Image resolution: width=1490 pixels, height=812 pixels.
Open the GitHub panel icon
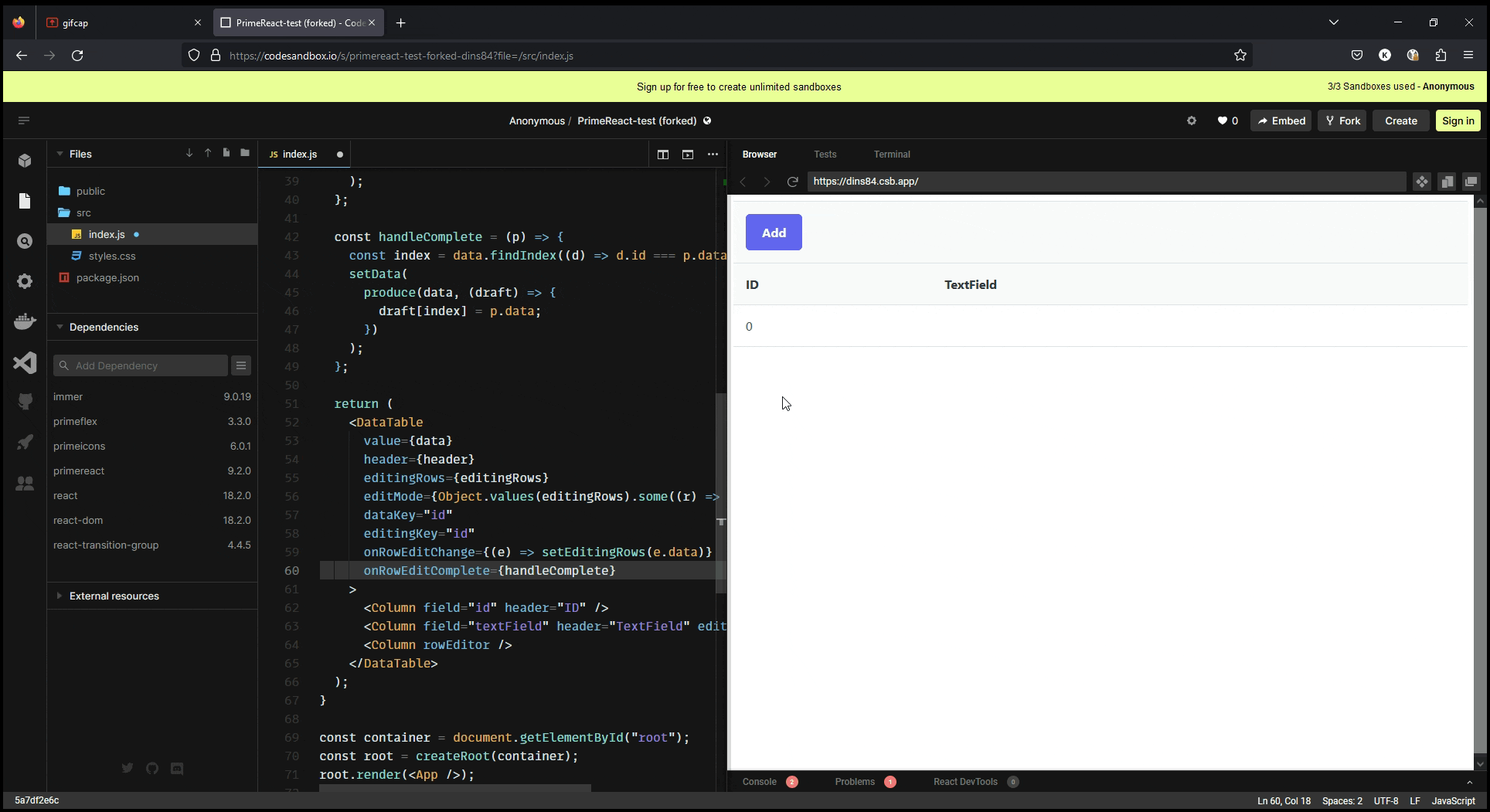pyautogui.click(x=25, y=402)
